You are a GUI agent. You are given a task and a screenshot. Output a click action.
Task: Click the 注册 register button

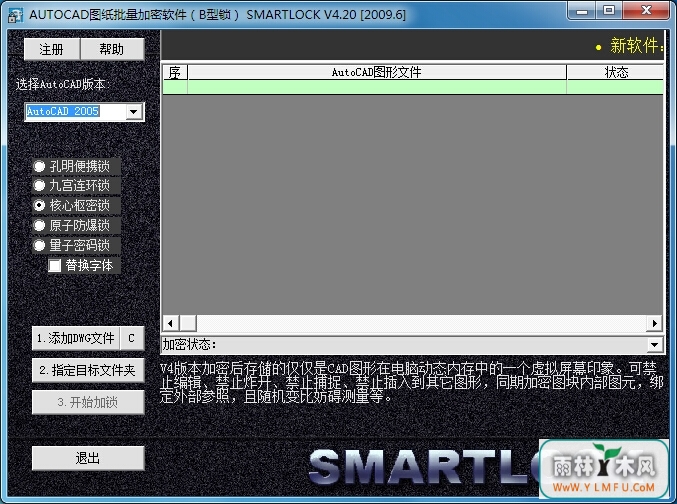click(52, 49)
